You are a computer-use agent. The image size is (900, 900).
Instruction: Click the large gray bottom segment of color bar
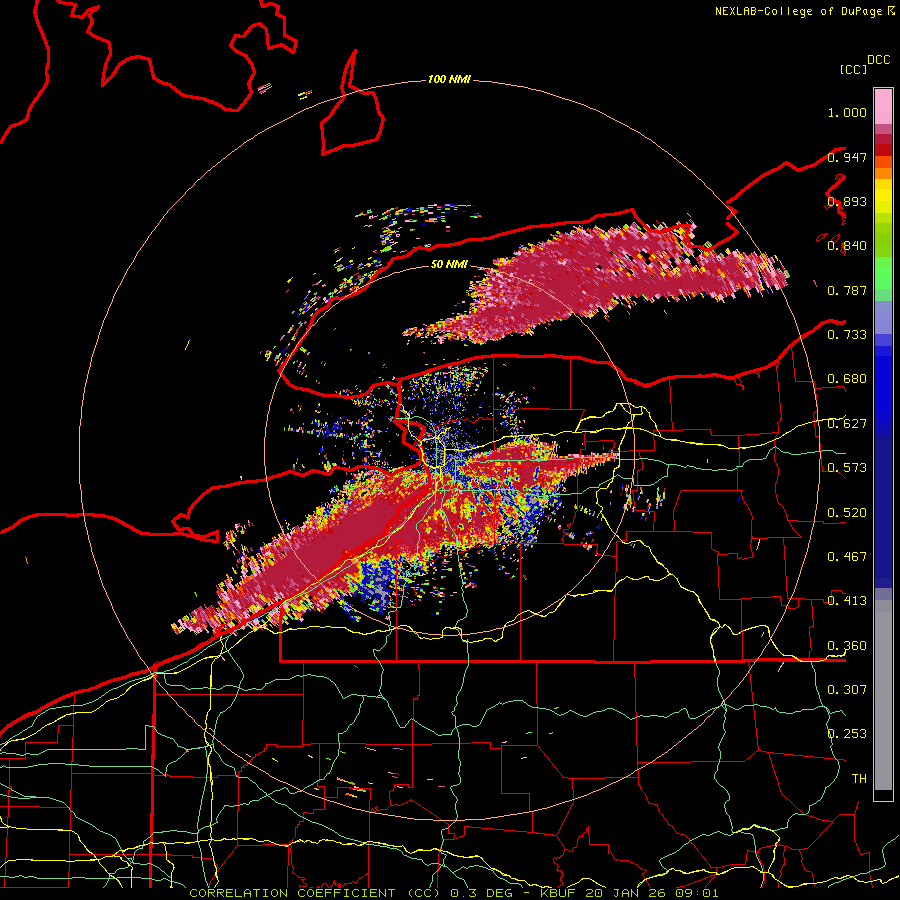point(883,695)
